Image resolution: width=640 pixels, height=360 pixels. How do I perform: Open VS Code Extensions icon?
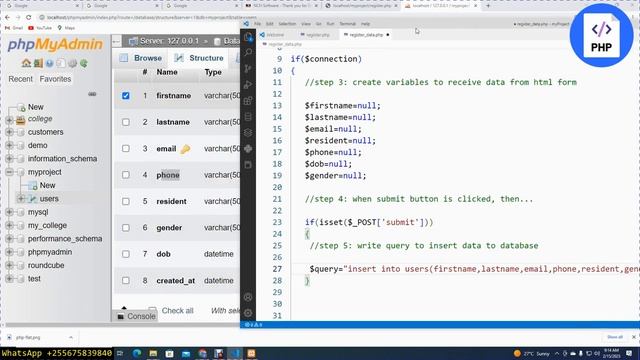[x=248, y=101]
